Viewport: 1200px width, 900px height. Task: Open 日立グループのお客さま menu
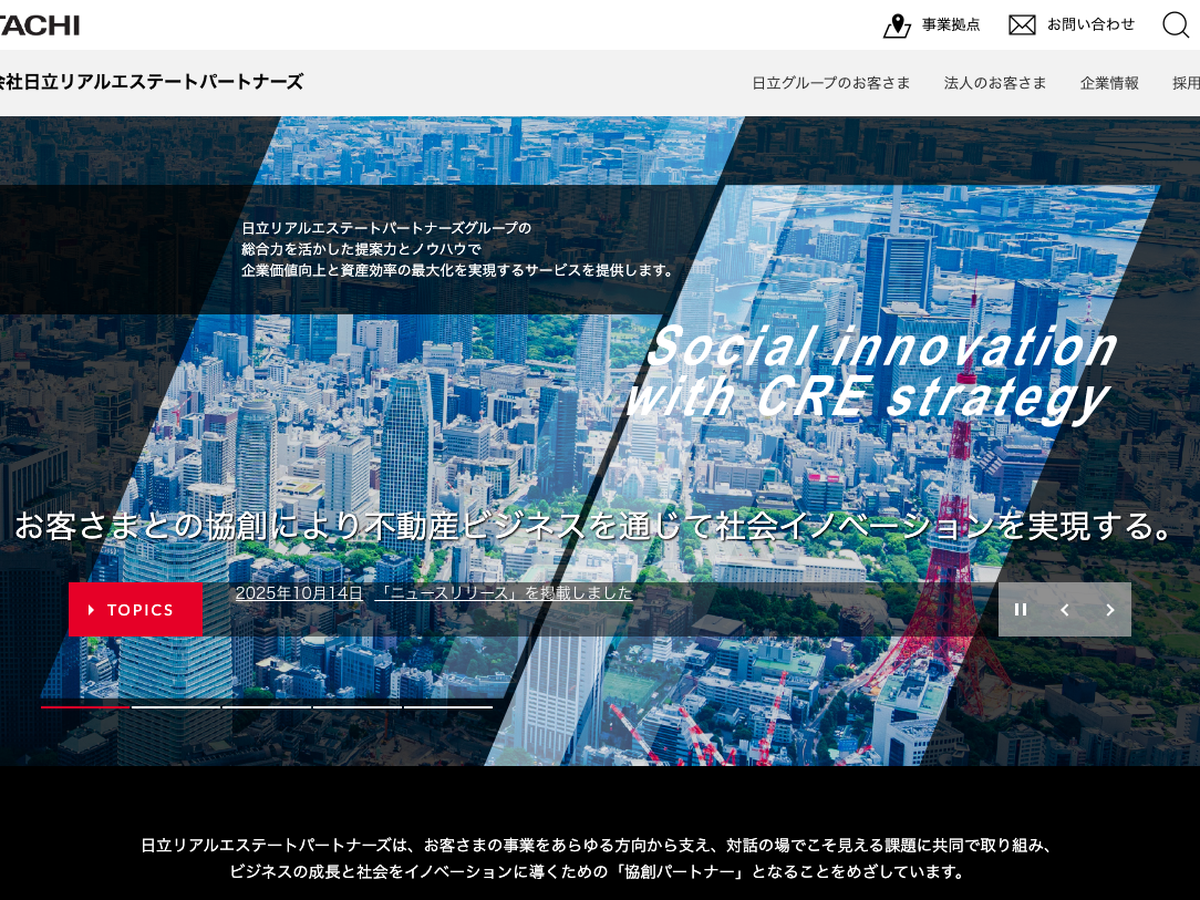tap(831, 83)
